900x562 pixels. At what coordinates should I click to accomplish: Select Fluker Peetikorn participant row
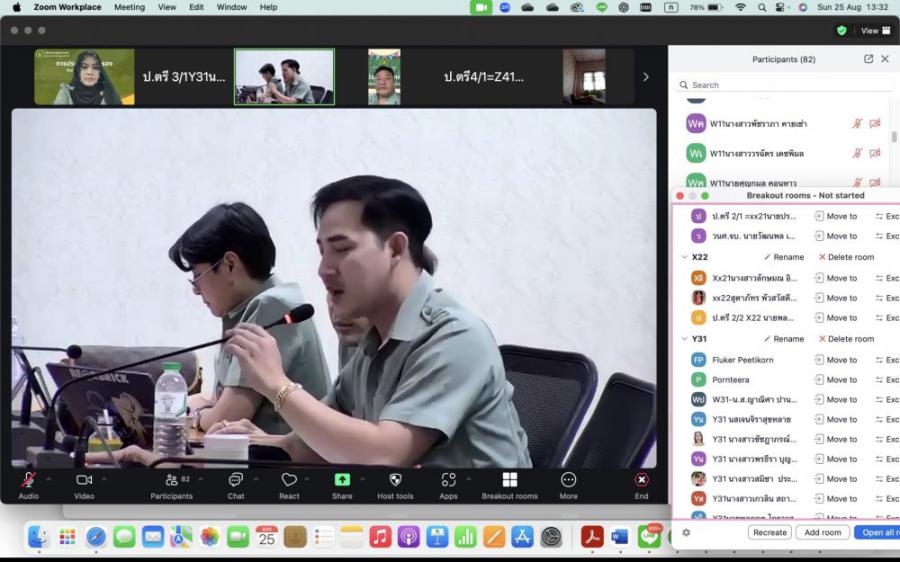click(x=785, y=360)
